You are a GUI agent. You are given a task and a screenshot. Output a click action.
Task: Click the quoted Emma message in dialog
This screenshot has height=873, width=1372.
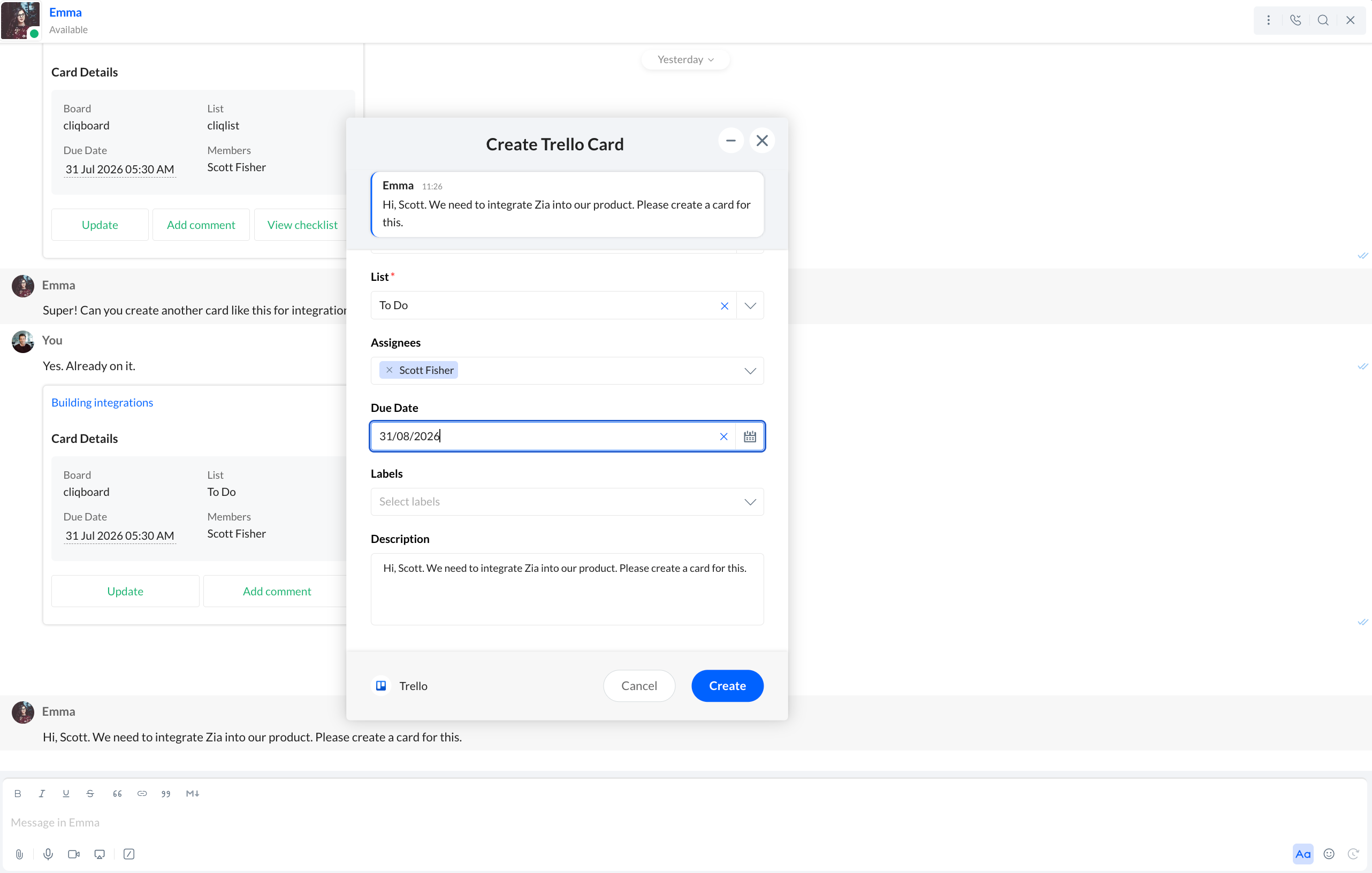point(567,204)
